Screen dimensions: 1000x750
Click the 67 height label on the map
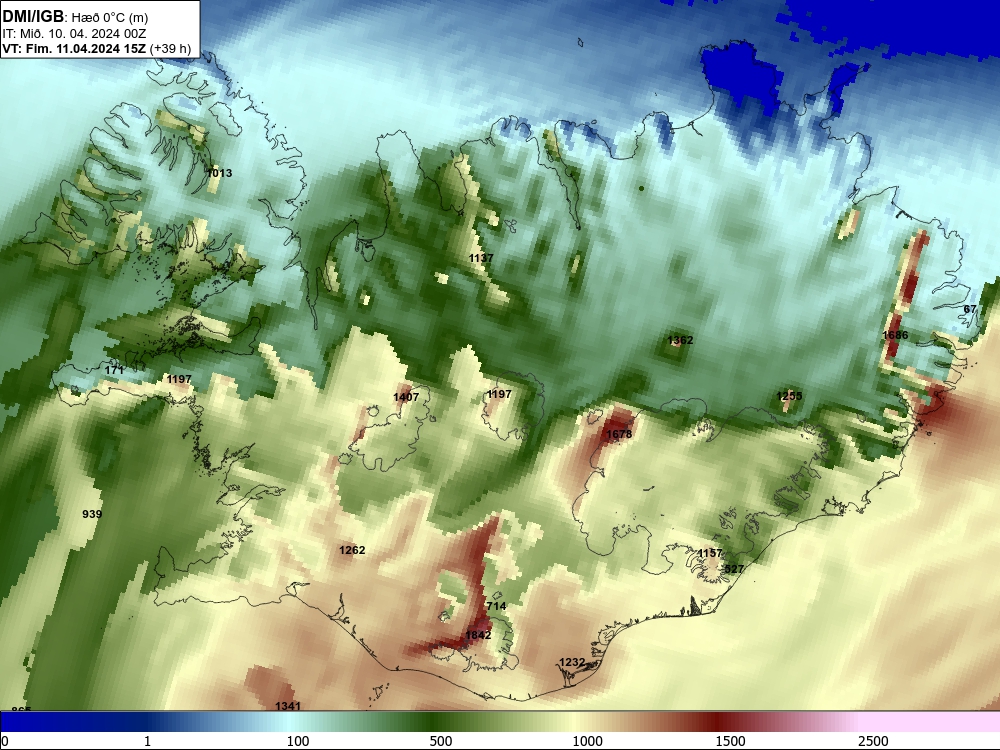click(x=970, y=309)
